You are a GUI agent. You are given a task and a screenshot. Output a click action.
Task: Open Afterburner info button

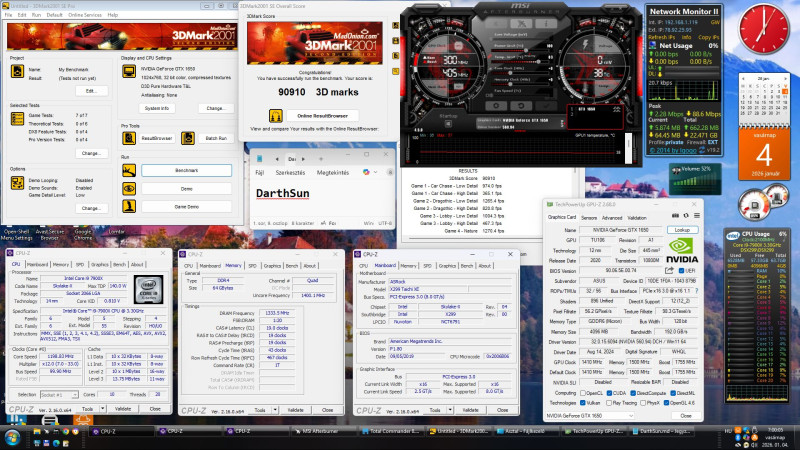click(546, 23)
